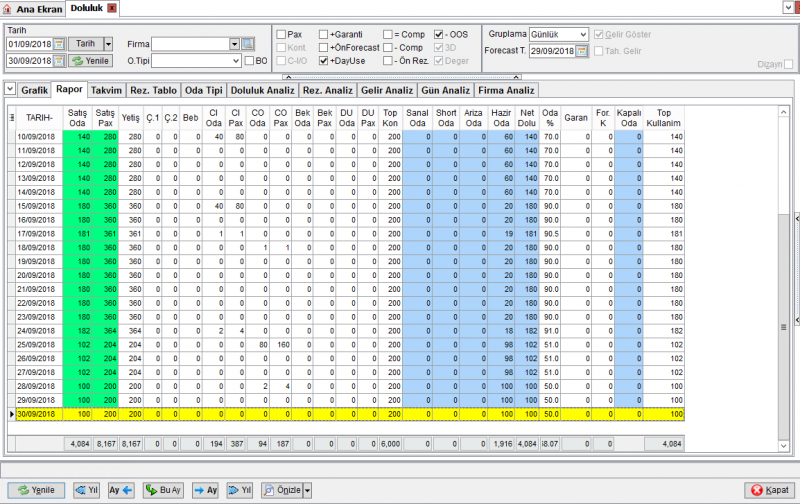Click the 6,000 Top Kon total in footer
This screenshot has width=800, height=504.
tap(390, 444)
